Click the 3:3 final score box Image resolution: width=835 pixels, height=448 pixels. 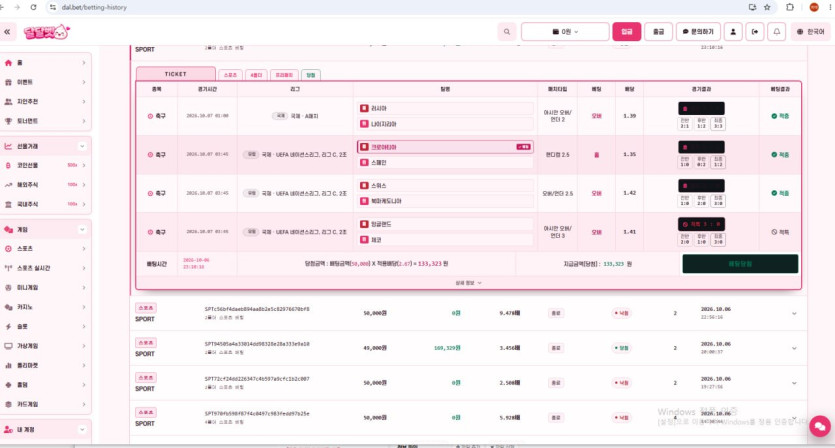tap(718, 124)
